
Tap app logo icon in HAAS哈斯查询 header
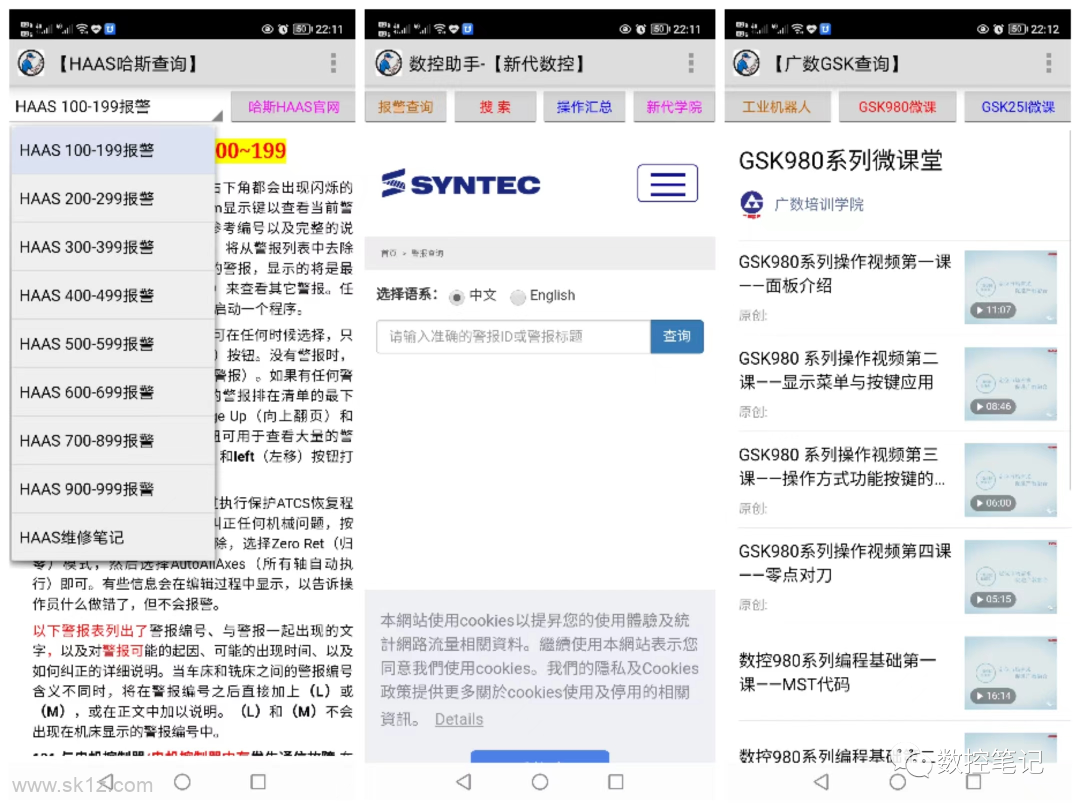click(31, 63)
